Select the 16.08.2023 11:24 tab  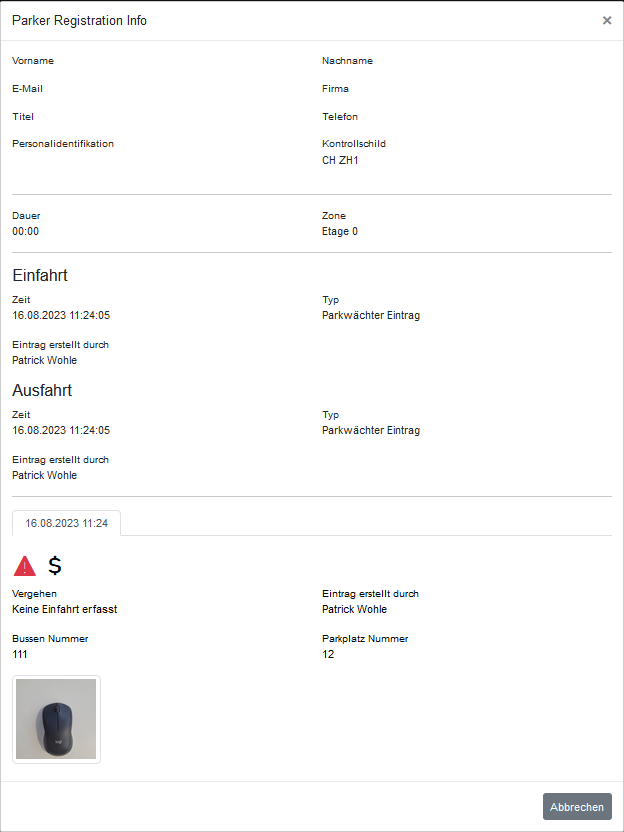click(x=66, y=523)
